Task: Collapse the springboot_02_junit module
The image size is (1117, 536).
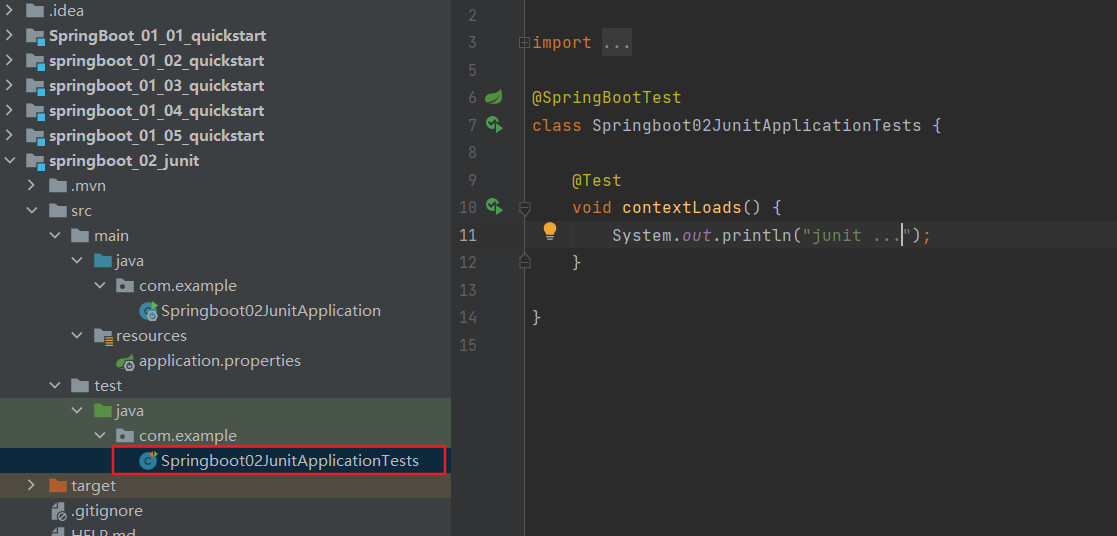Action: point(9,161)
